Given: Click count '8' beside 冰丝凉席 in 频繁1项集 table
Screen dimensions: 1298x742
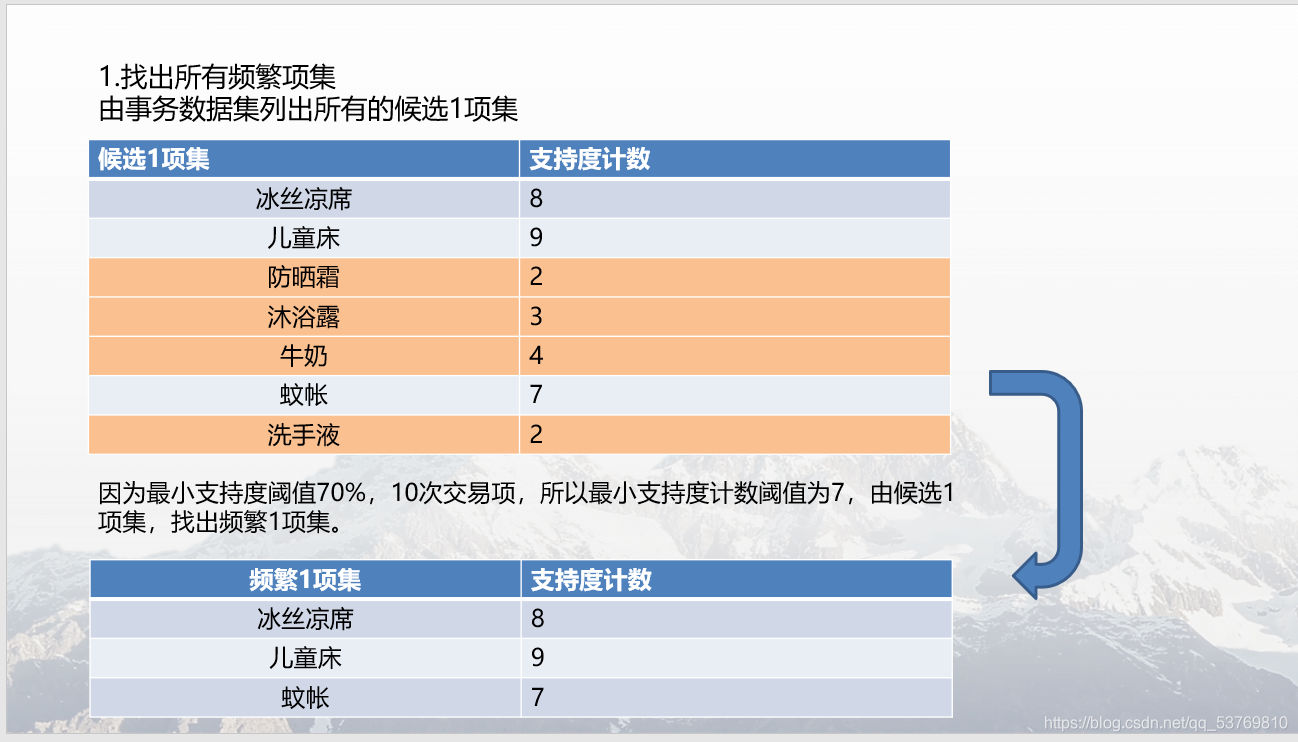Looking at the screenshot, I should [736, 619].
